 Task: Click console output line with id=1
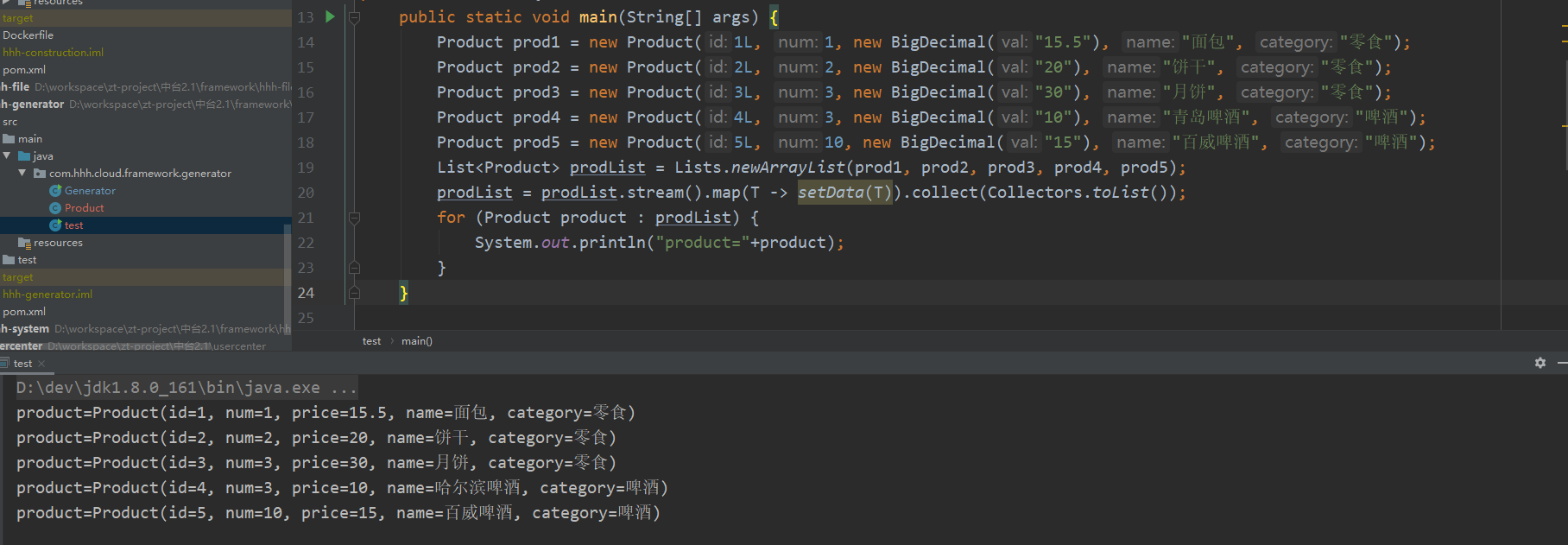coord(326,413)
